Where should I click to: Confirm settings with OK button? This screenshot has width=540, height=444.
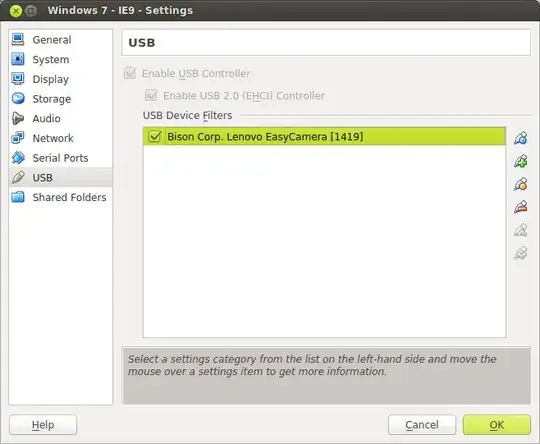(x=497, y=424)
